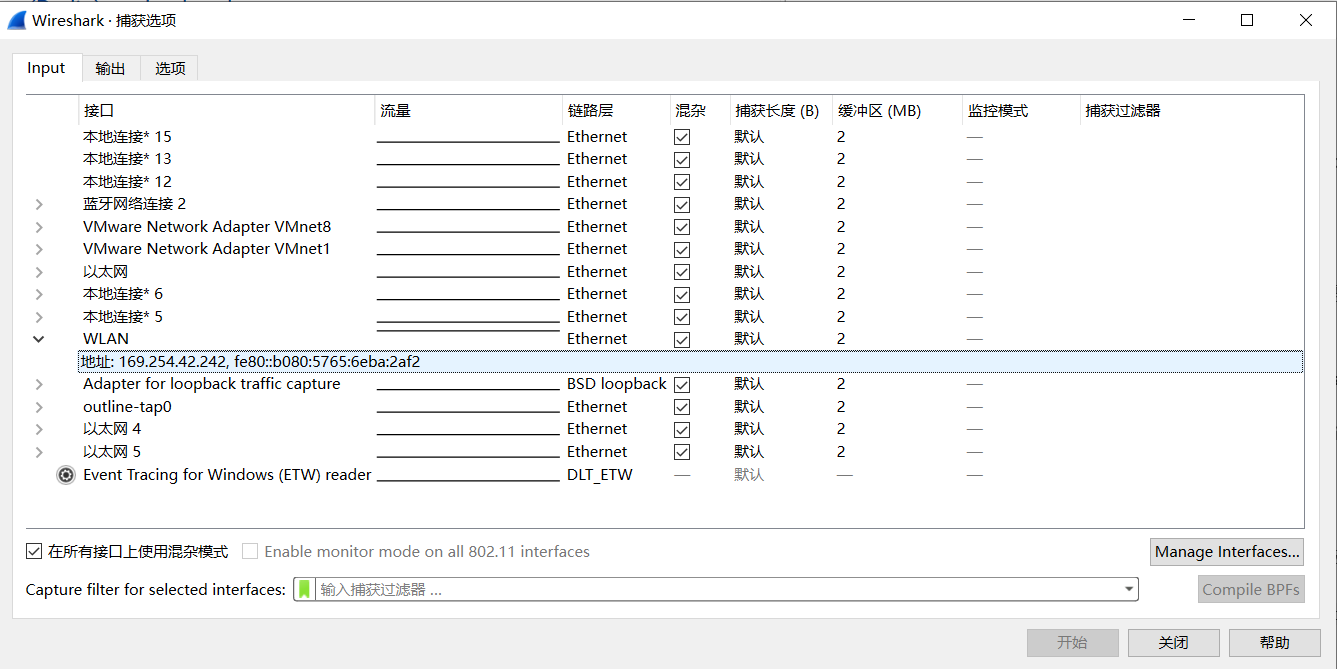Viewport: 1337px width, 669px height.
Task: Expand the VMware Network Adapter VMnet1 row
Action: pos(39,249)
